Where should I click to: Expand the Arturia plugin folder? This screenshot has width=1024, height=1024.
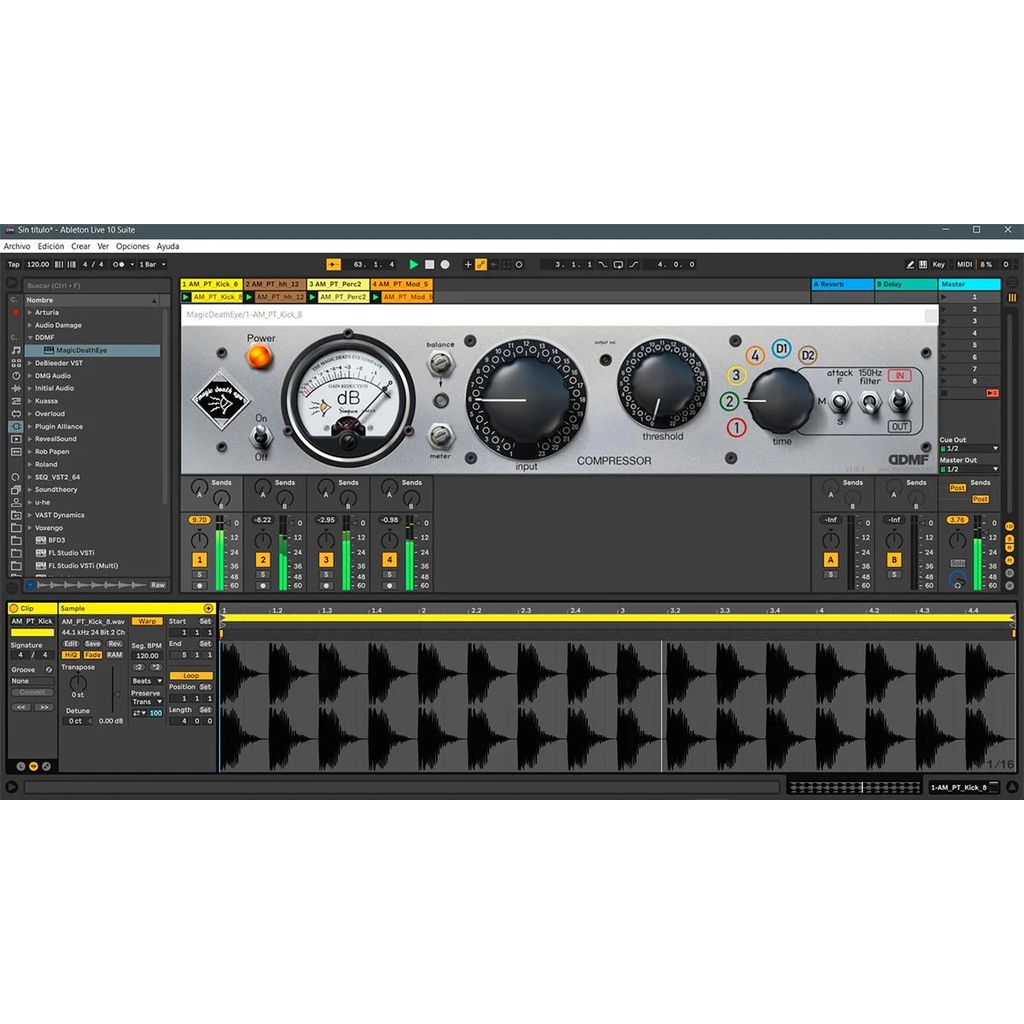click(30, 313)
